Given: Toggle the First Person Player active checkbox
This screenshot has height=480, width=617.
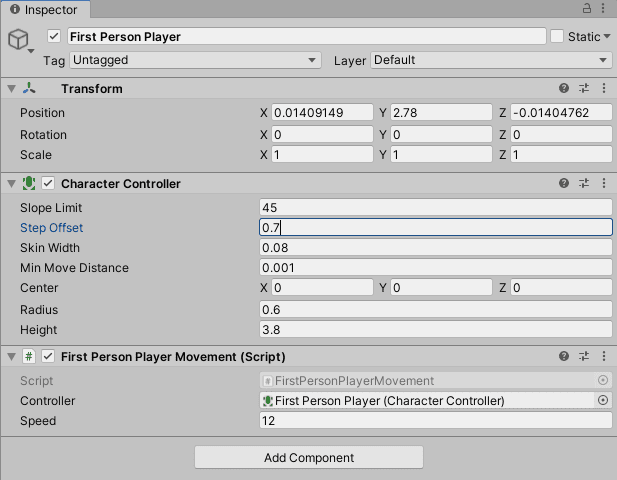Looking at the screenshot, I should point(54,37).
